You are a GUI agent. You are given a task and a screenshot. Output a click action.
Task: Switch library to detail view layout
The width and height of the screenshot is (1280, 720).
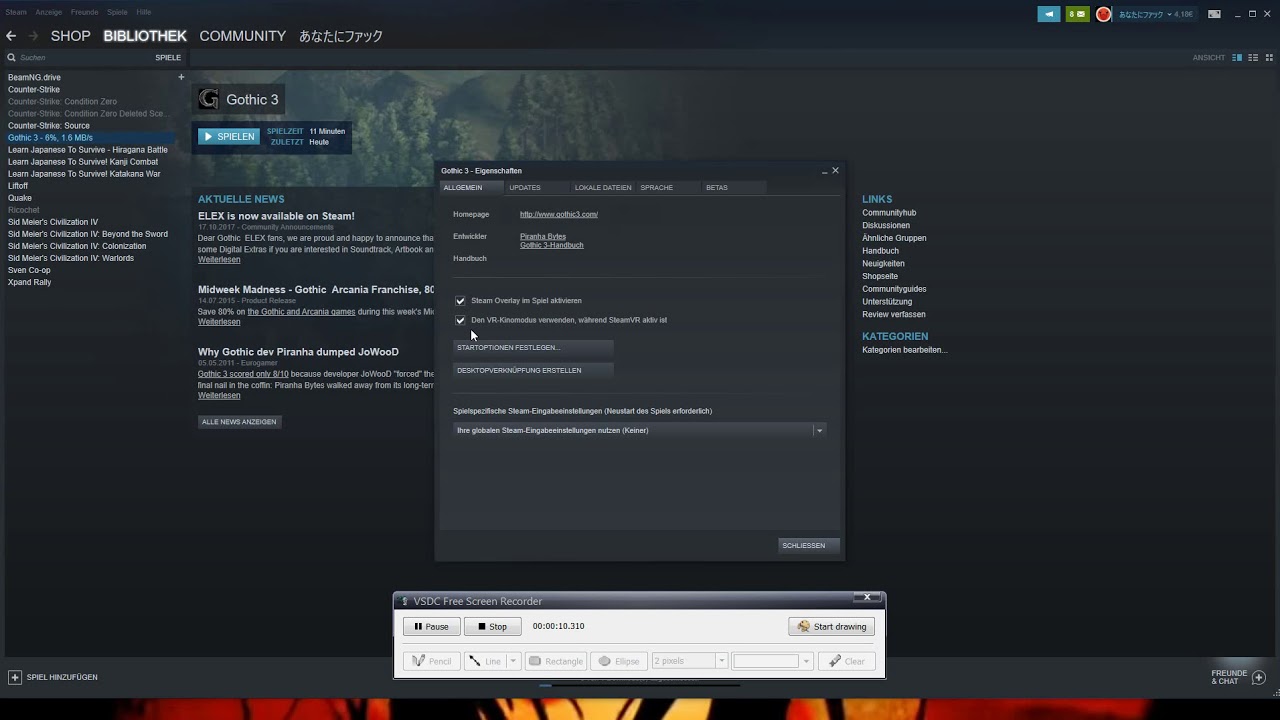pyautogui.click(x=1236, y=57)
